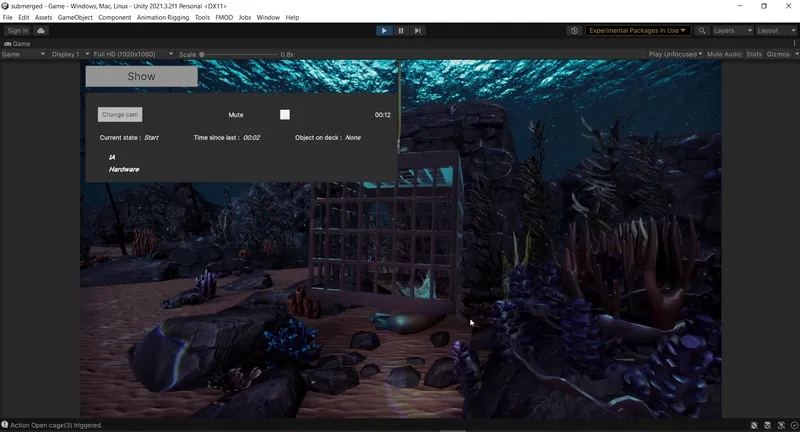This screenshot has width=800, height=432.
Task: Click the Play button in toolbar
Action: [x=384, y=31]
